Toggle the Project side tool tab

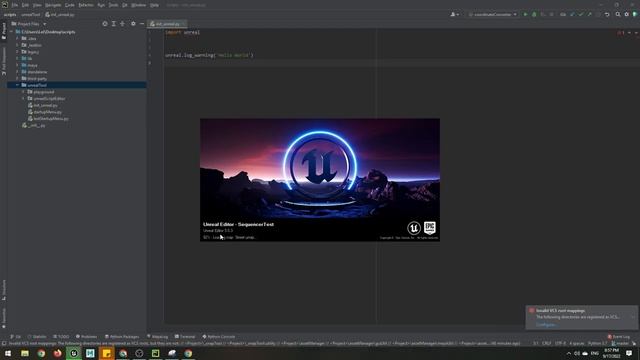(x=4, y=31)
